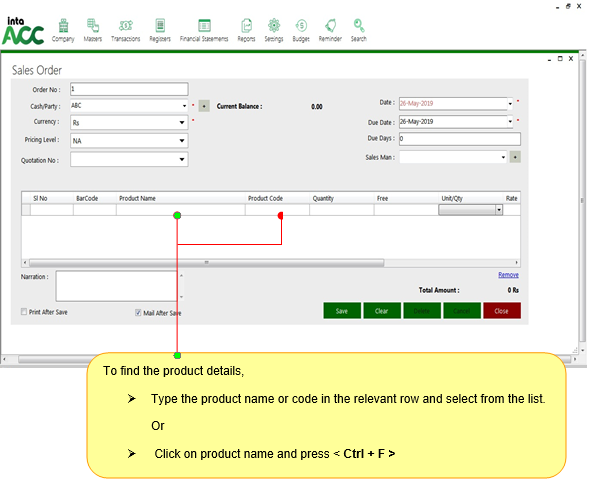Open the Due Date picker dropdown
The width and height of the screenshot is (606, 500).
tap(510, 121)
